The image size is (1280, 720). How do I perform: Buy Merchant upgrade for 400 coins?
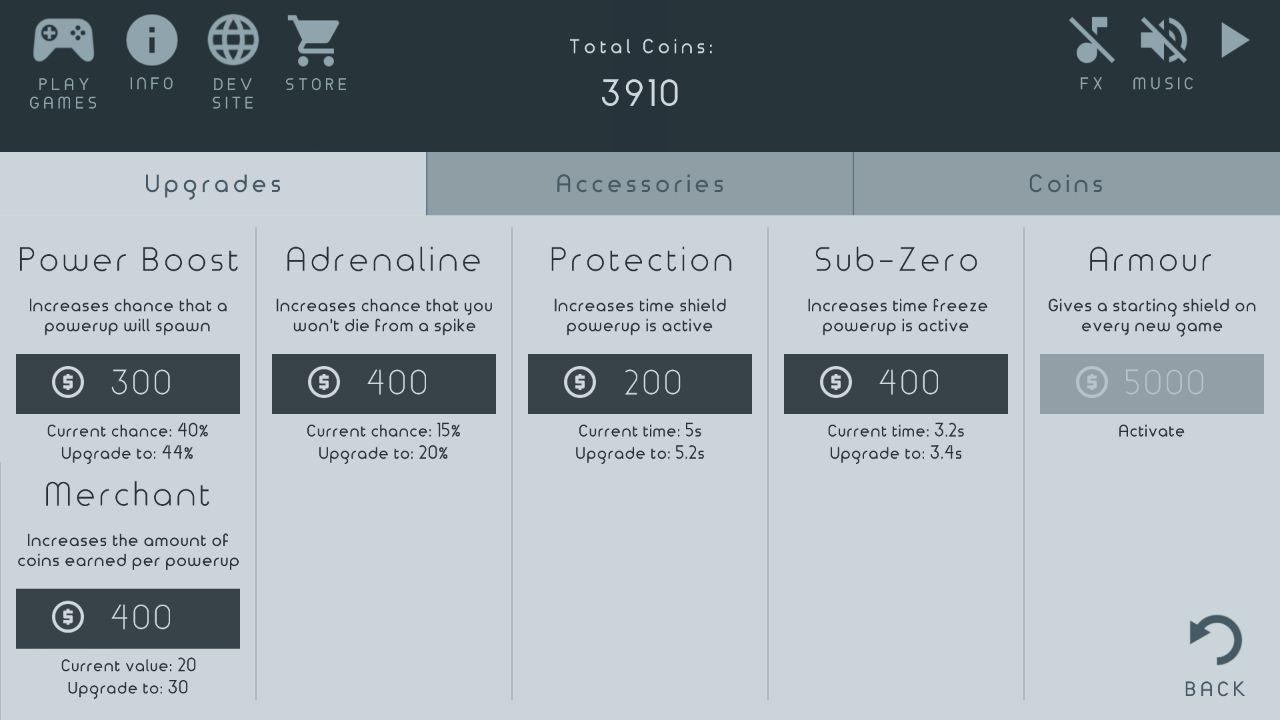click(x=128, y=618)
